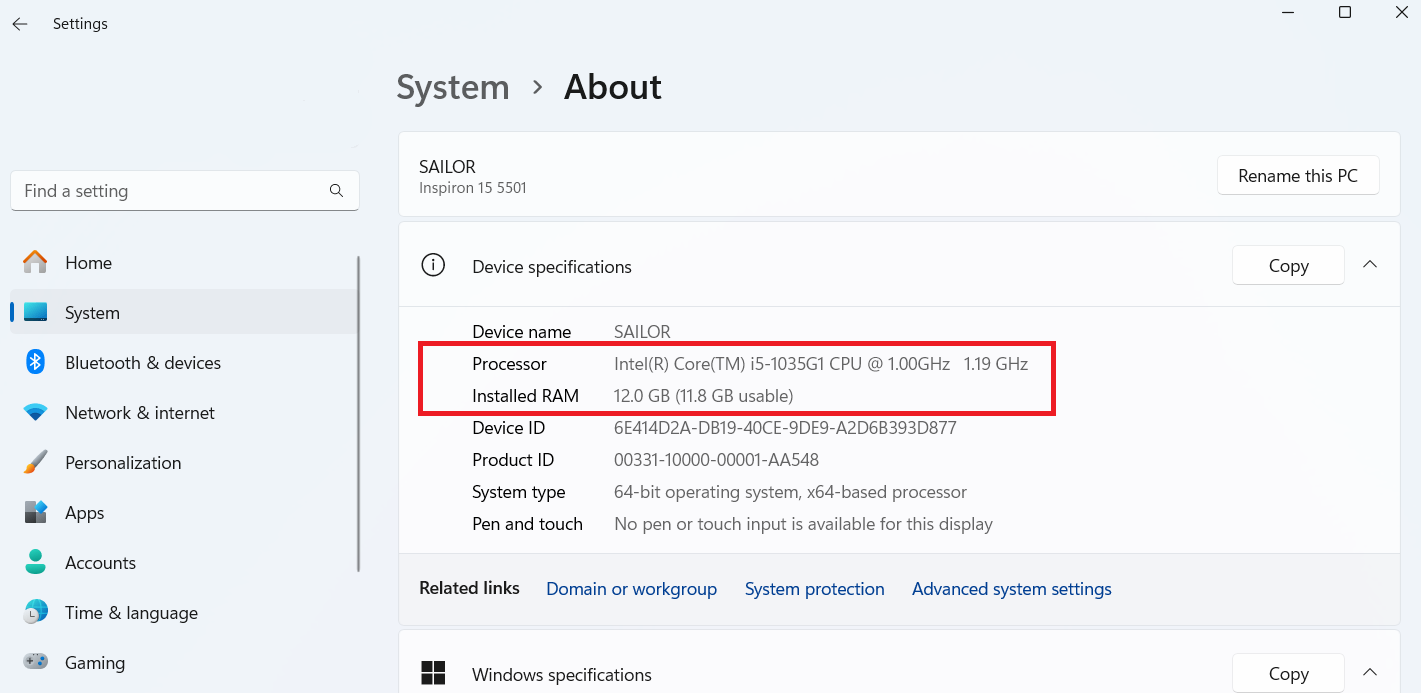Screen dimensions: 1421x693
Task: Open Time & language settings
Action: 184,612
